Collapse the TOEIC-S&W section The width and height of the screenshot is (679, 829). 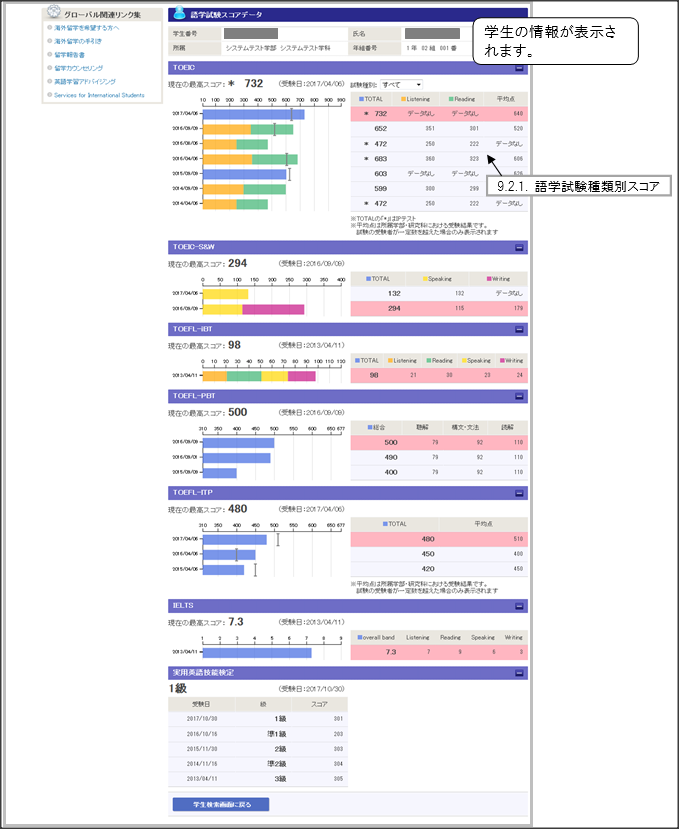519,247
